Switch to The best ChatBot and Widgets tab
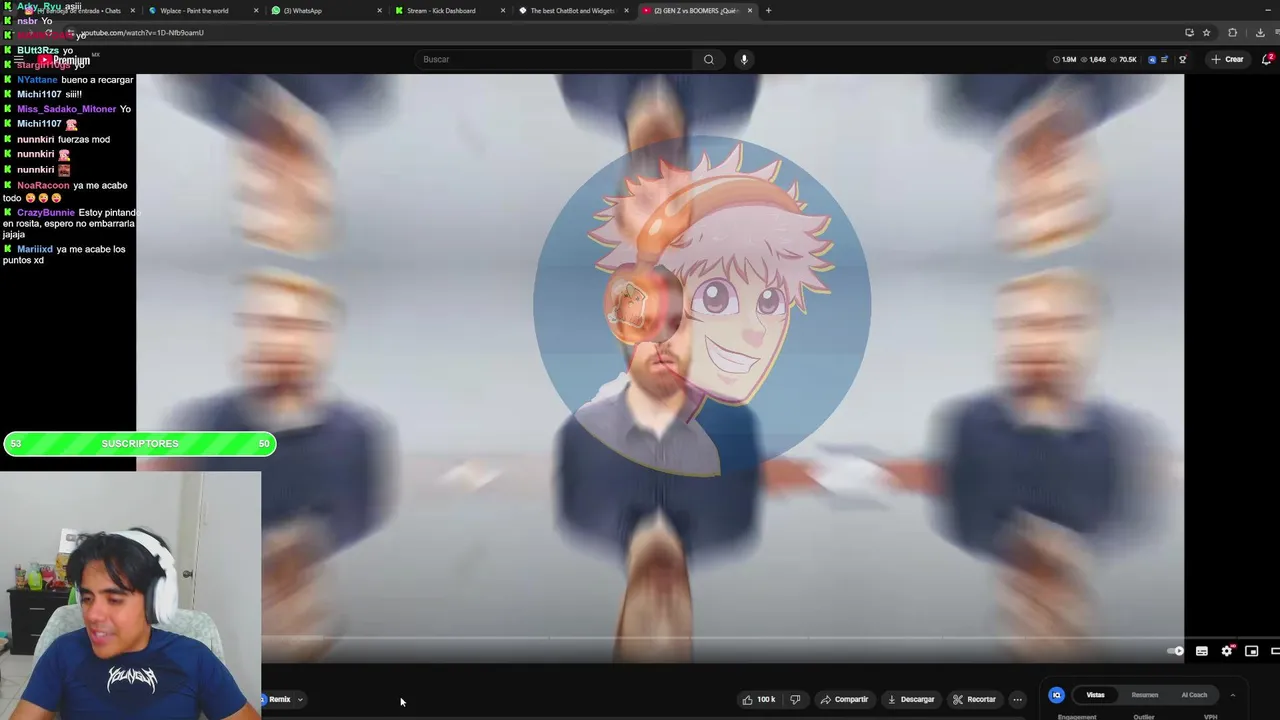This screenshot has height=720, width=1280. [572, 11]
